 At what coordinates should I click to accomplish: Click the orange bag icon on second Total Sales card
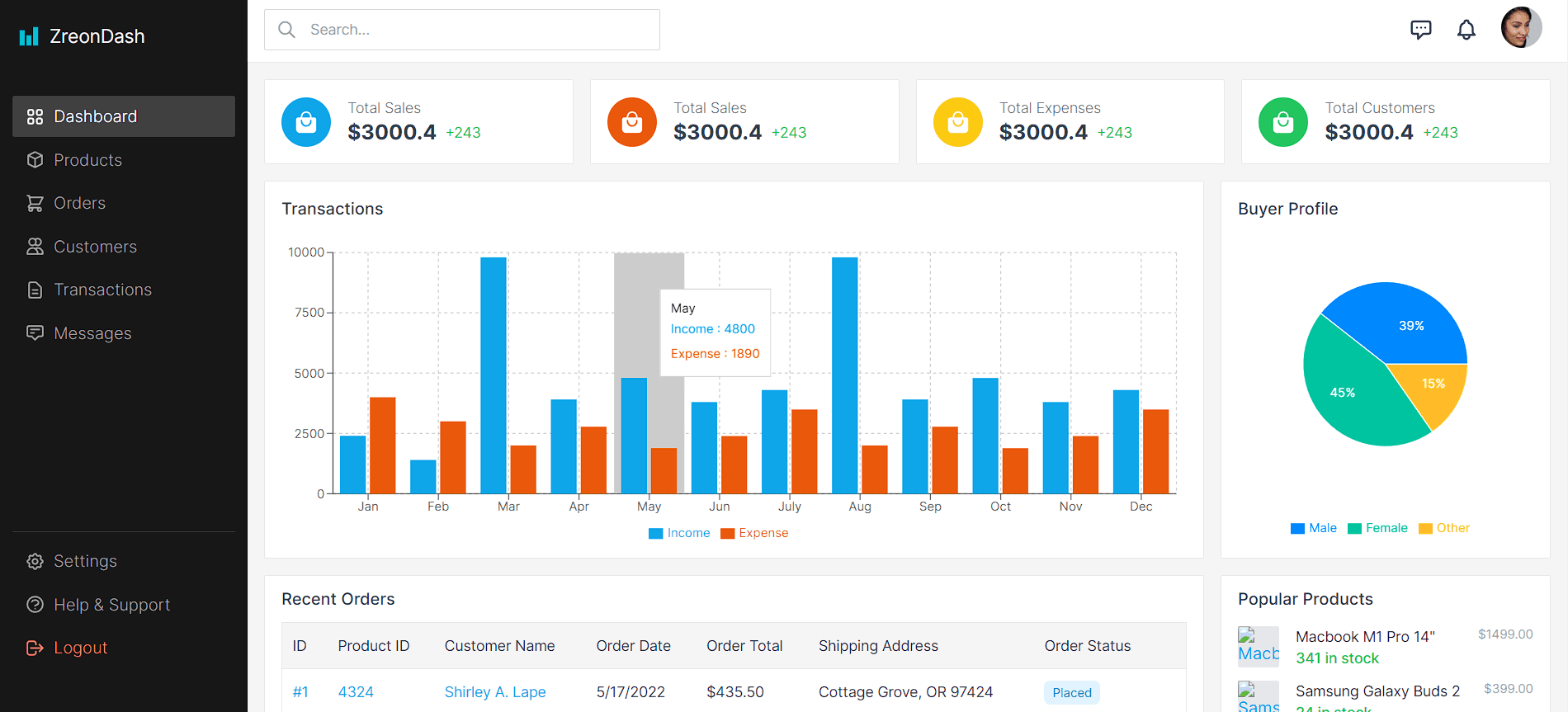pos(632,122)
